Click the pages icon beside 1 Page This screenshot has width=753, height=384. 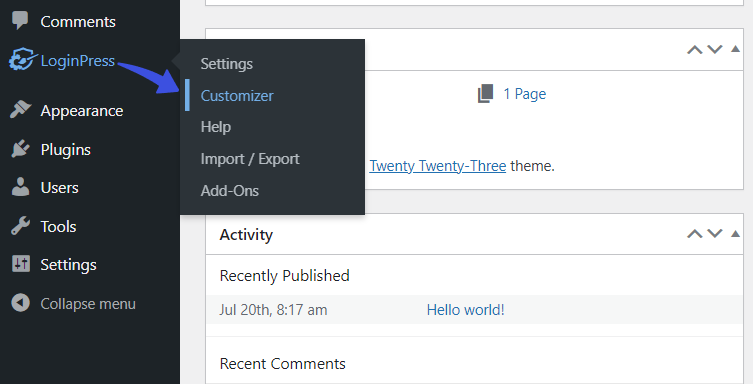486,94
